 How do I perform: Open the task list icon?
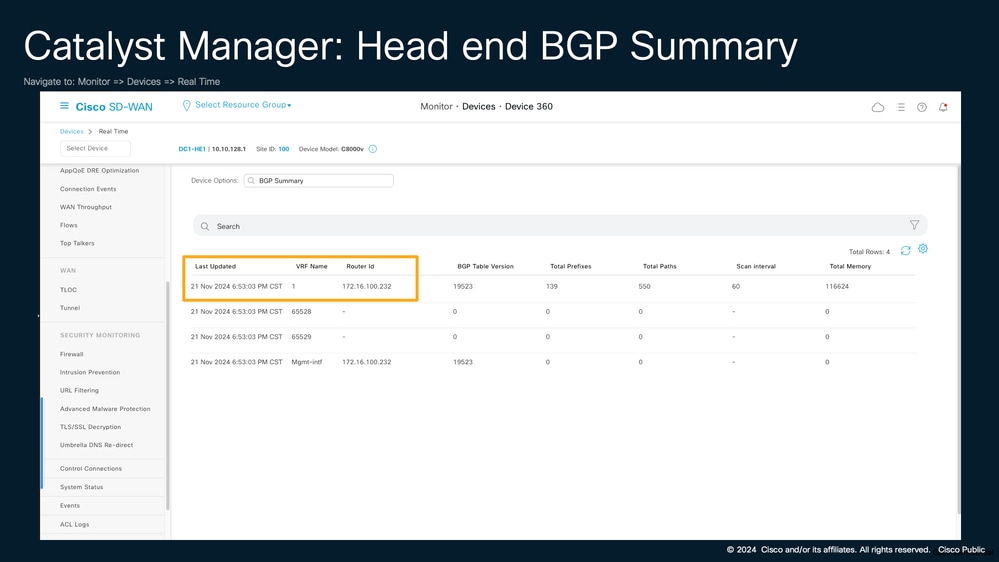pos(900,107)
